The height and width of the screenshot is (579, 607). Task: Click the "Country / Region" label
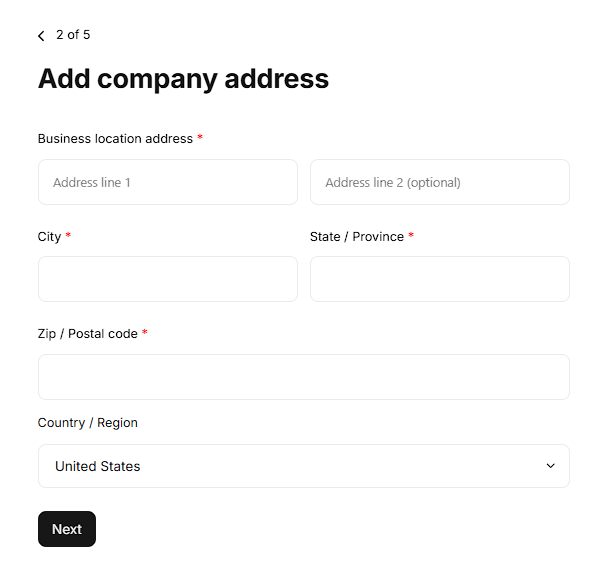pos(88,423)
